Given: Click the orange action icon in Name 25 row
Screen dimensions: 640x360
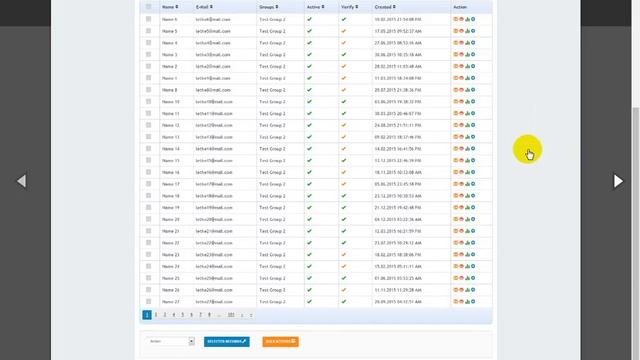Looking at the screenshot, I should 456,278.
